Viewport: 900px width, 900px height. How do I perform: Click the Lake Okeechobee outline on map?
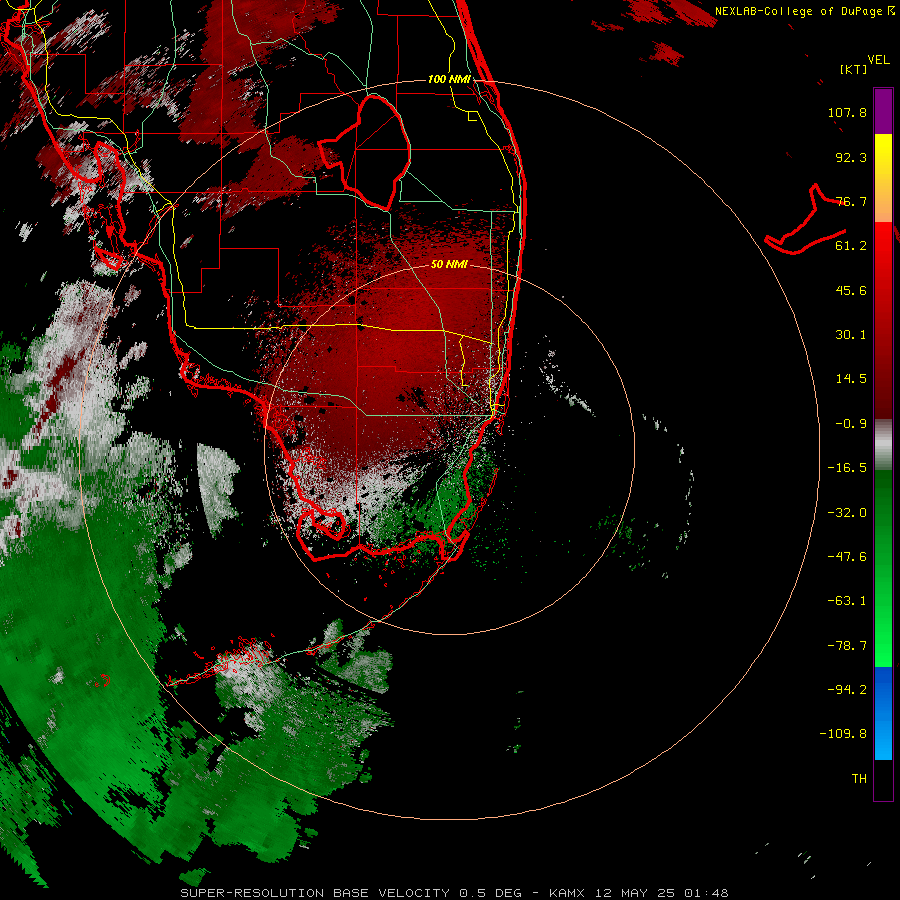coord(366,152)
